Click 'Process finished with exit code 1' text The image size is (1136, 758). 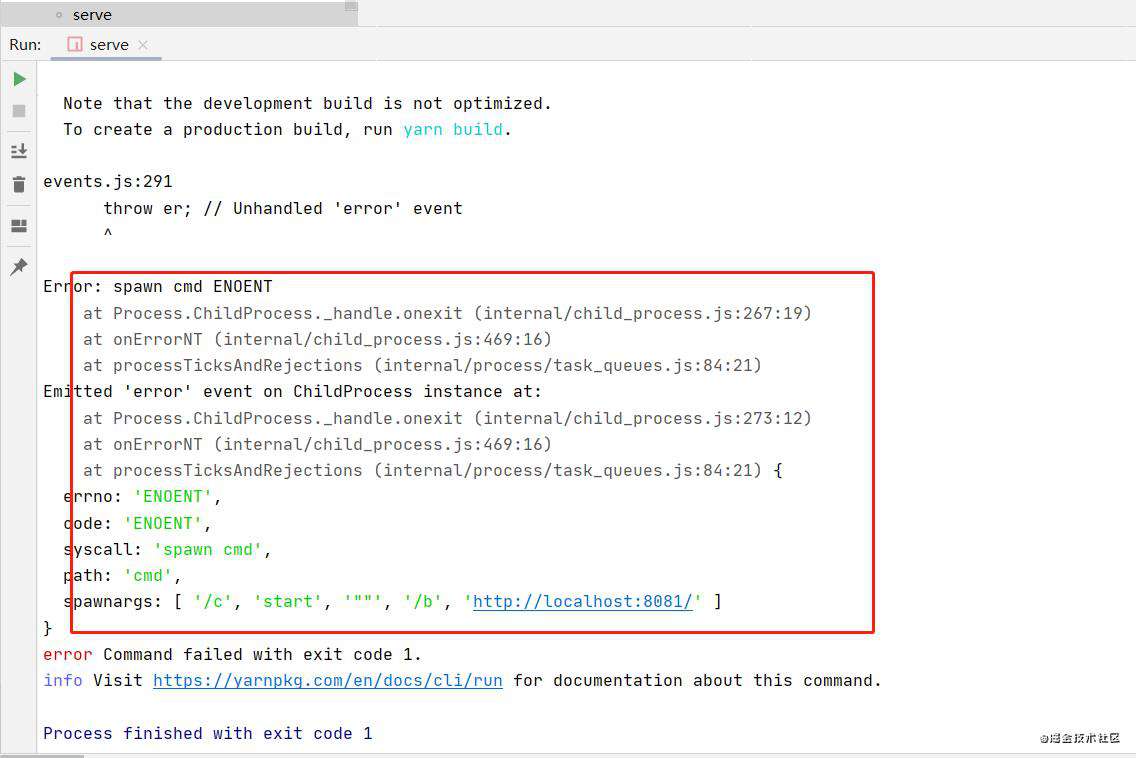click(208, 733)
